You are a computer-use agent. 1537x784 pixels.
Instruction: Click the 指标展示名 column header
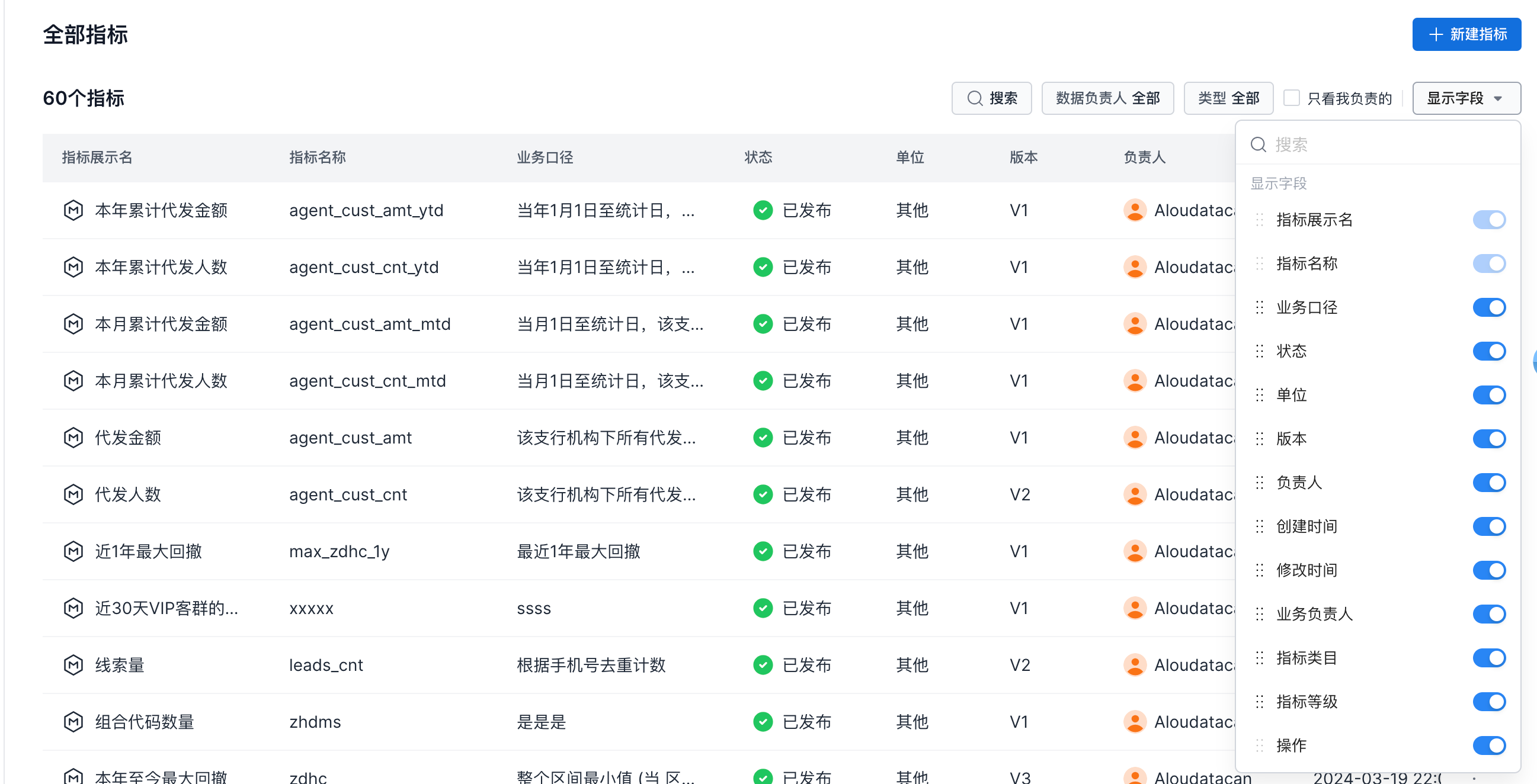97,158
